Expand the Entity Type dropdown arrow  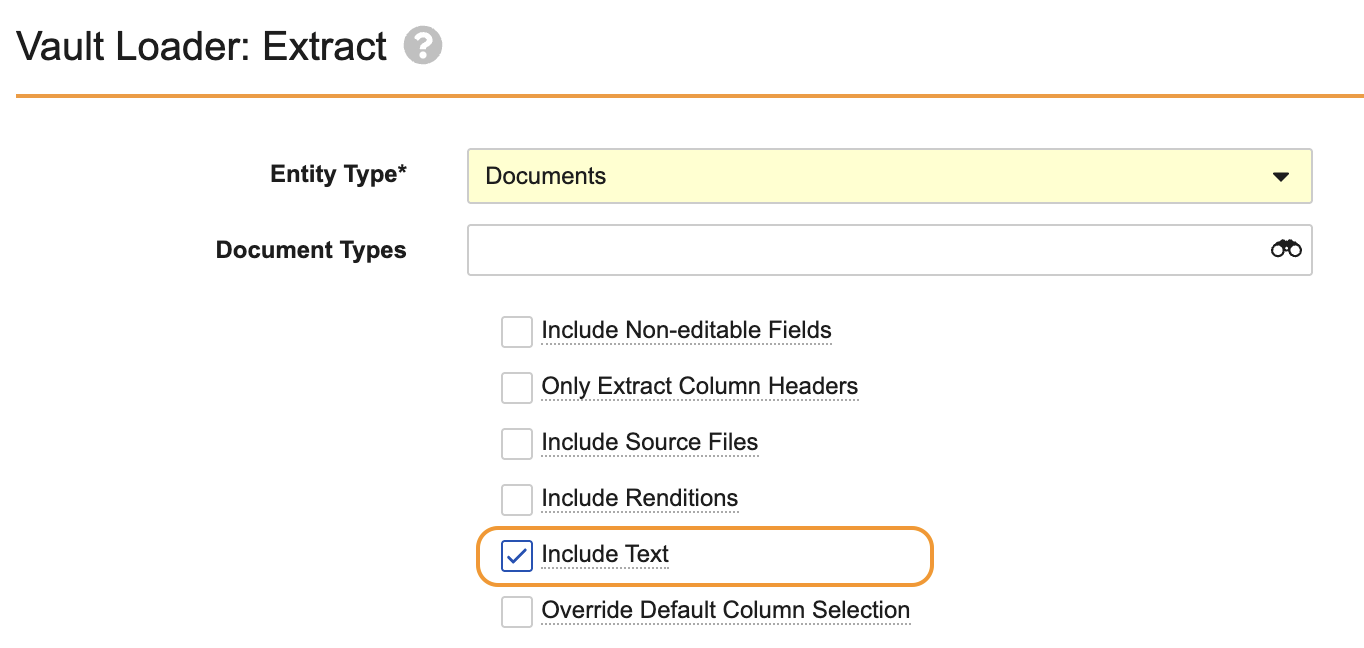(1280, 177)
